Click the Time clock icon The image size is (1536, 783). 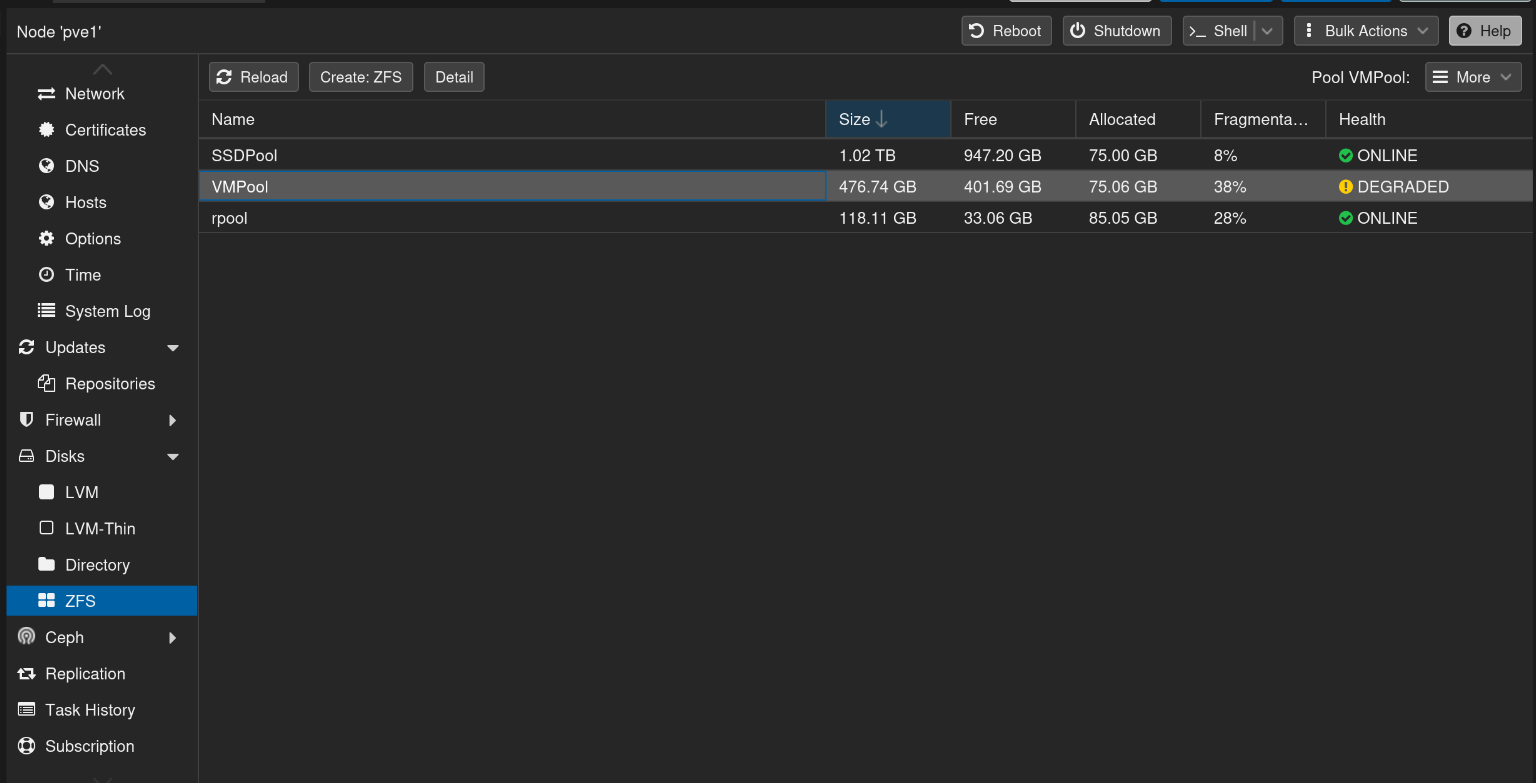click(46, 275)
